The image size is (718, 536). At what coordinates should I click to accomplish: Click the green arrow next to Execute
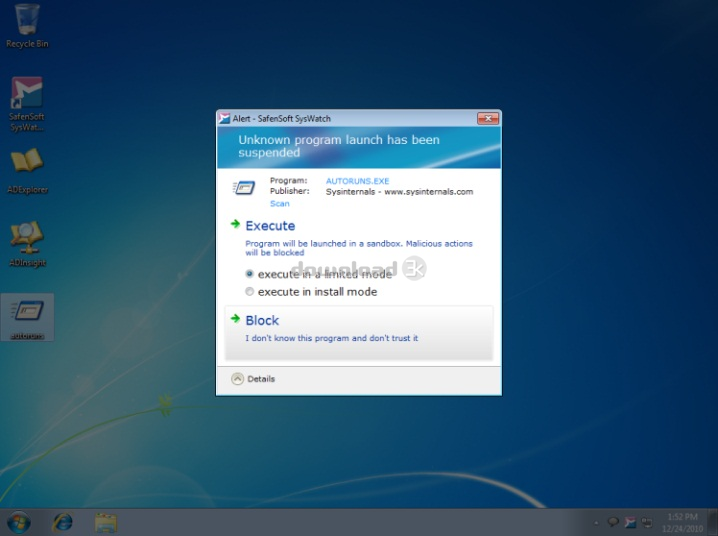pyautogui.click(x=235, y=224)
